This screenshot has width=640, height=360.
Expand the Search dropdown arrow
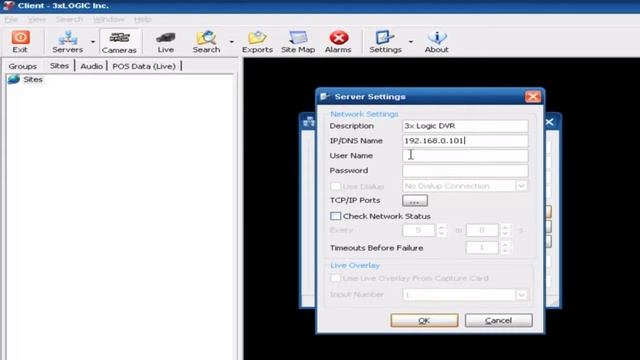pos(231,42)
